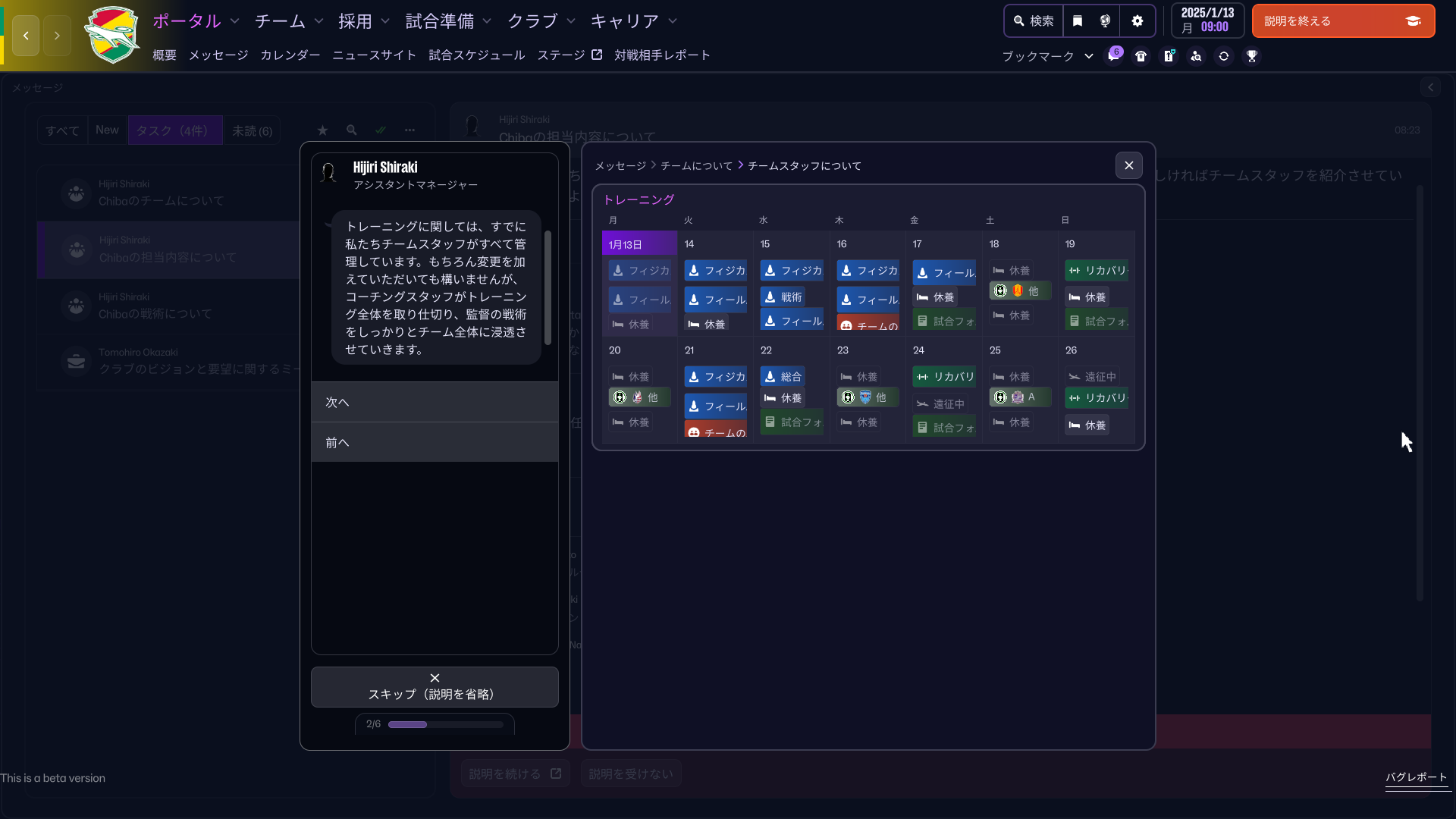Expand the クラブ menu dropdown
This screenshot has height=819, width=1456.
click(571, 21)
